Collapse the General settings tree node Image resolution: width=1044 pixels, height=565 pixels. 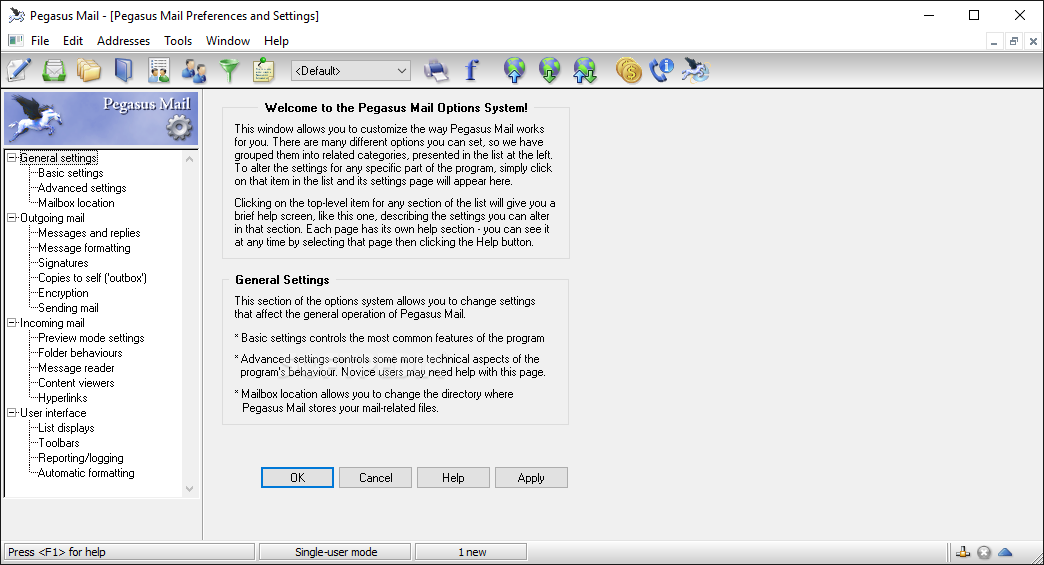pyautogui.click(x=11, y=158)
